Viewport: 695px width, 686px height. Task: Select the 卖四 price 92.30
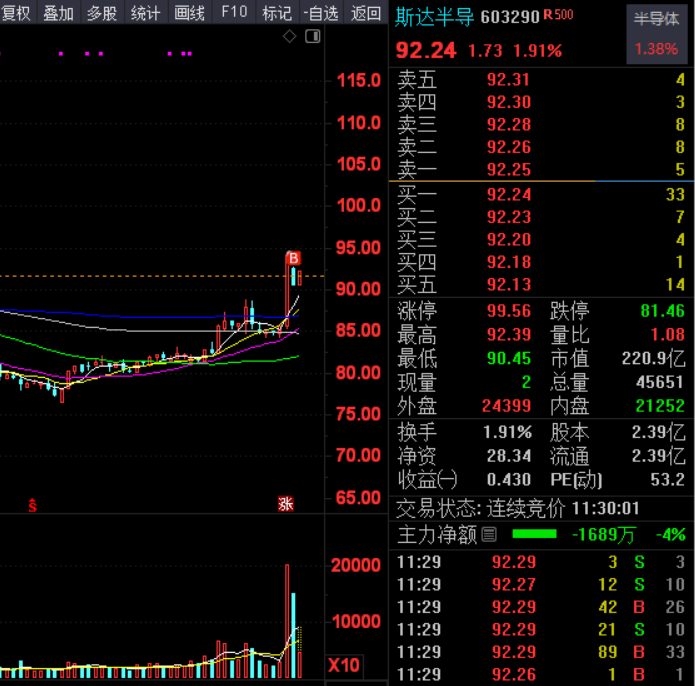coord(508,102)
